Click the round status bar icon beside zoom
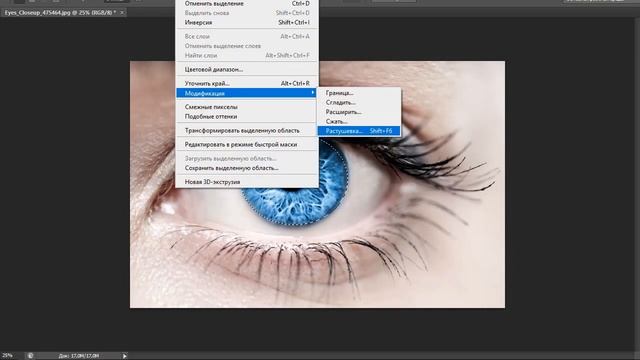Image resolution: width=640 pixels, height=360 pixels. point(30,356)
